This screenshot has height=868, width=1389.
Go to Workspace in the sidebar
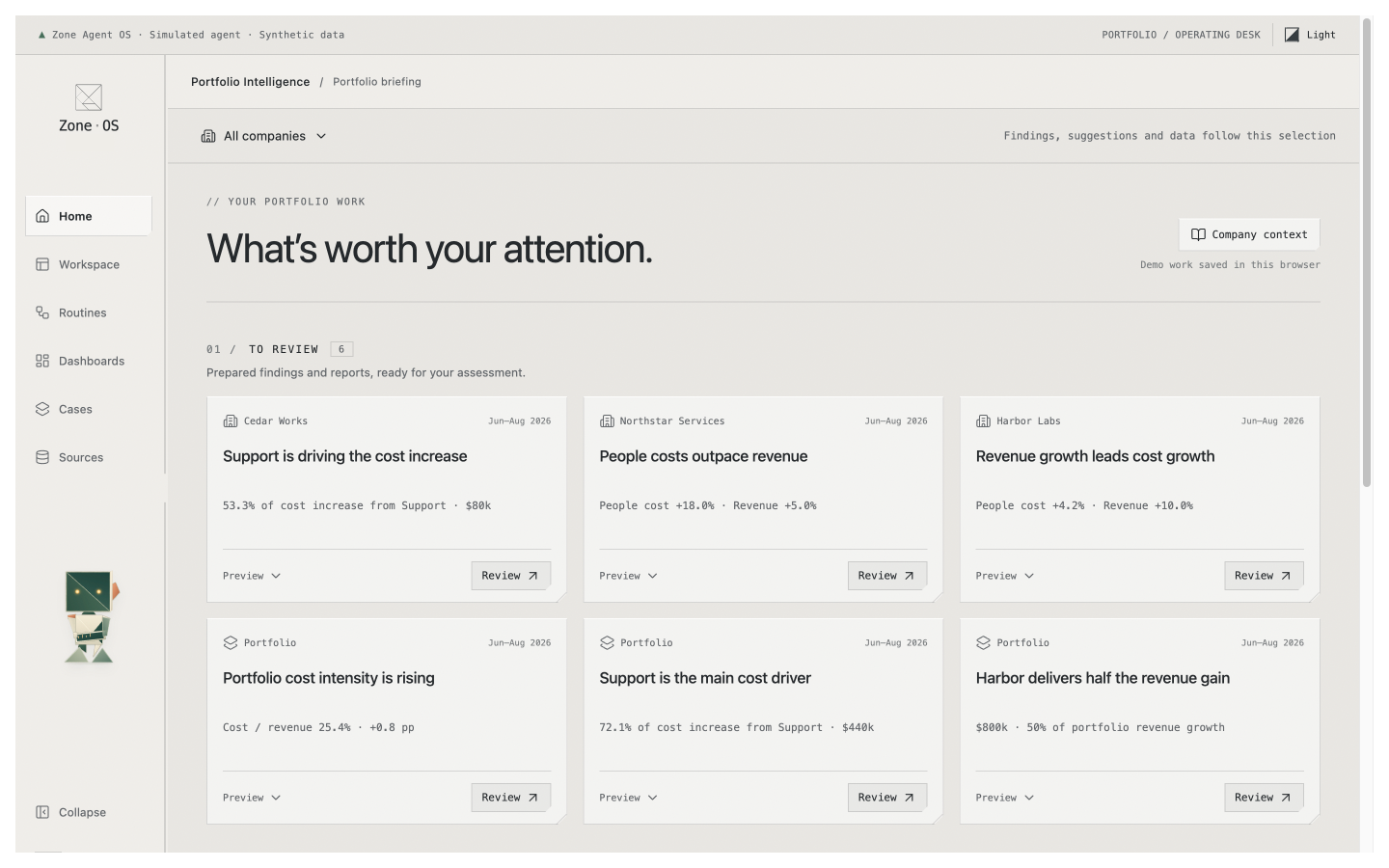tap(89, 264)
